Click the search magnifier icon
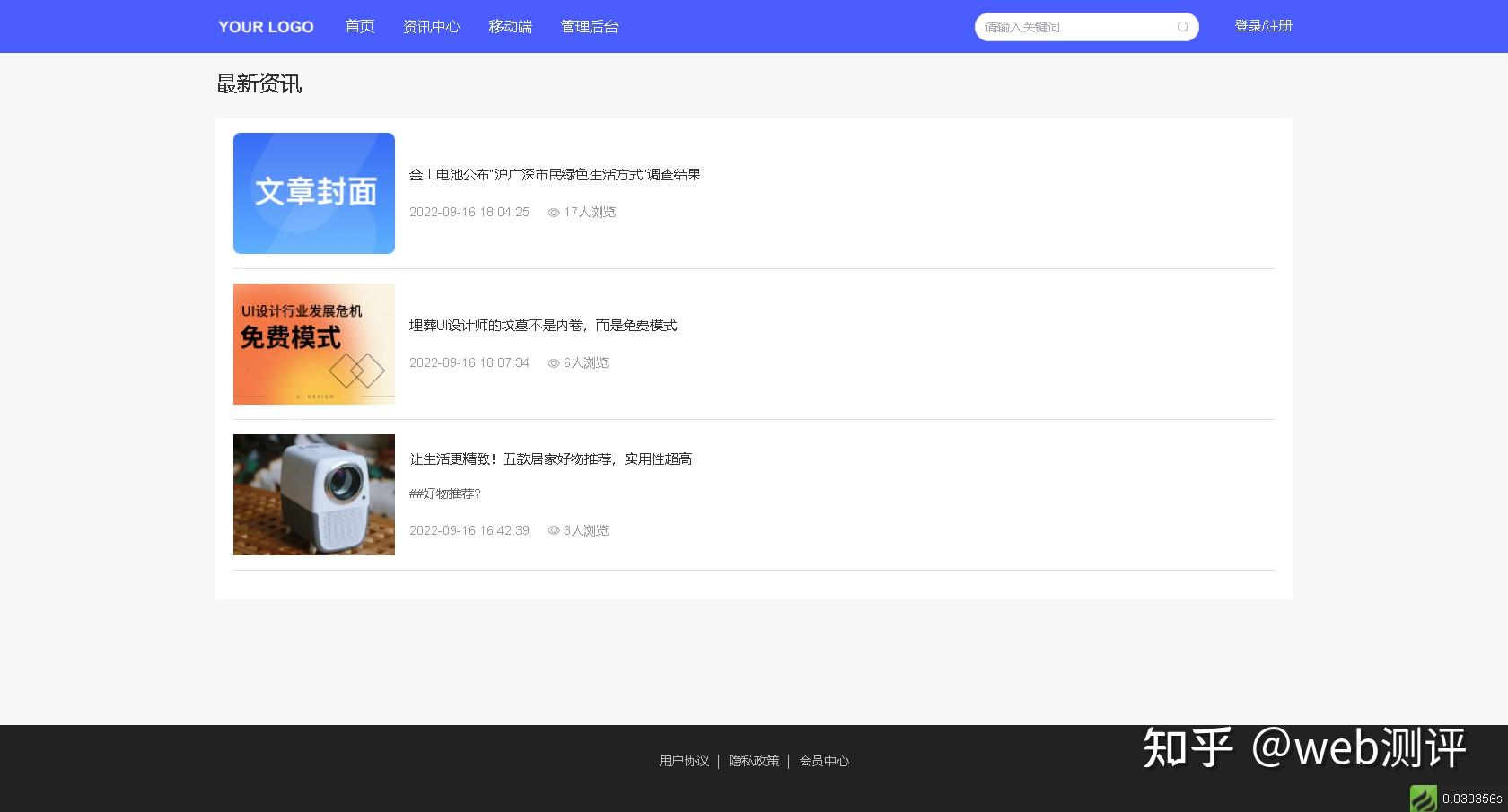Image resolution: width=1508 pixels, height=812 pixels. [1182, 27]
